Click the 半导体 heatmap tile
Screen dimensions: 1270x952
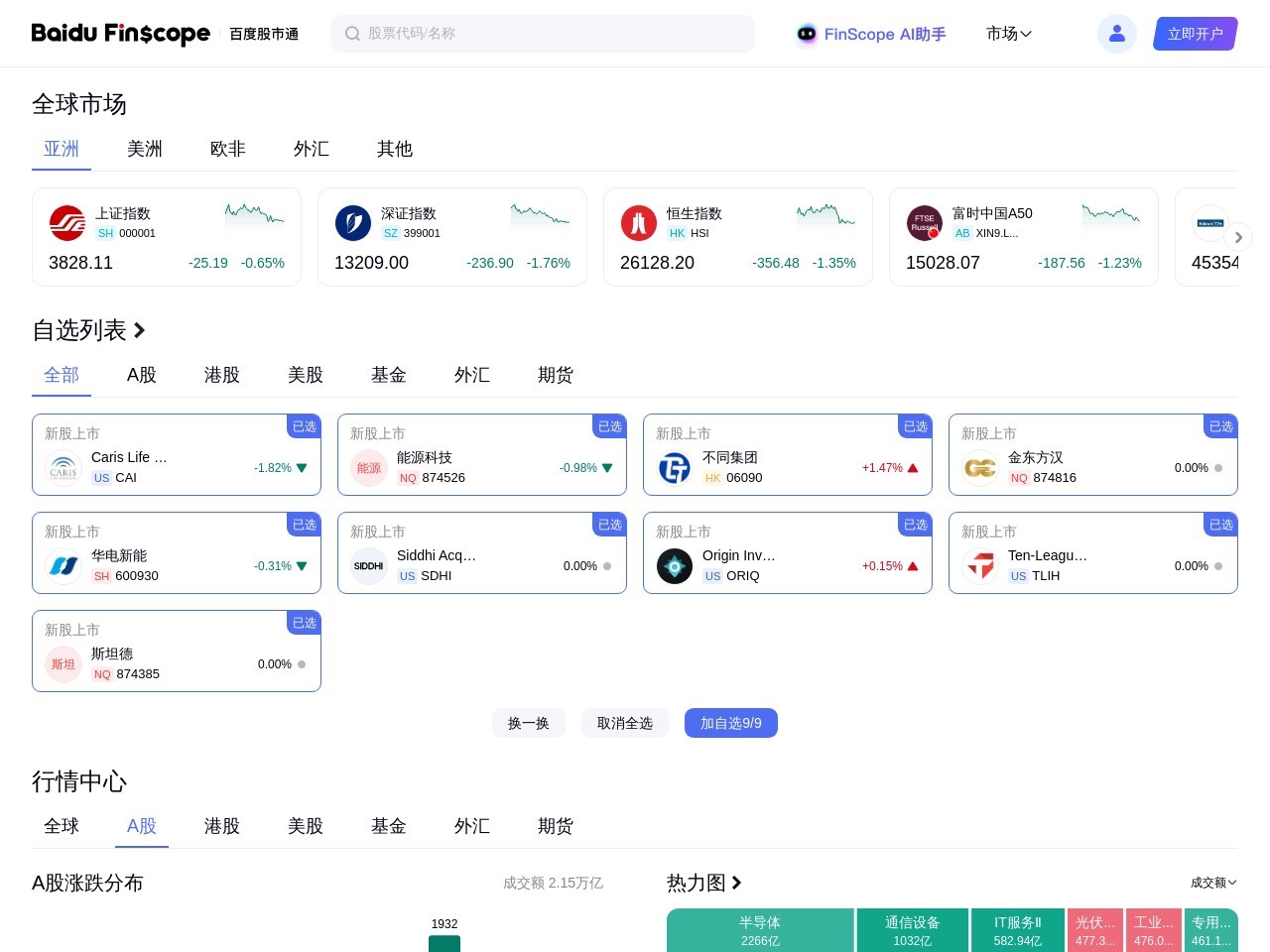[x=760, y=930]
